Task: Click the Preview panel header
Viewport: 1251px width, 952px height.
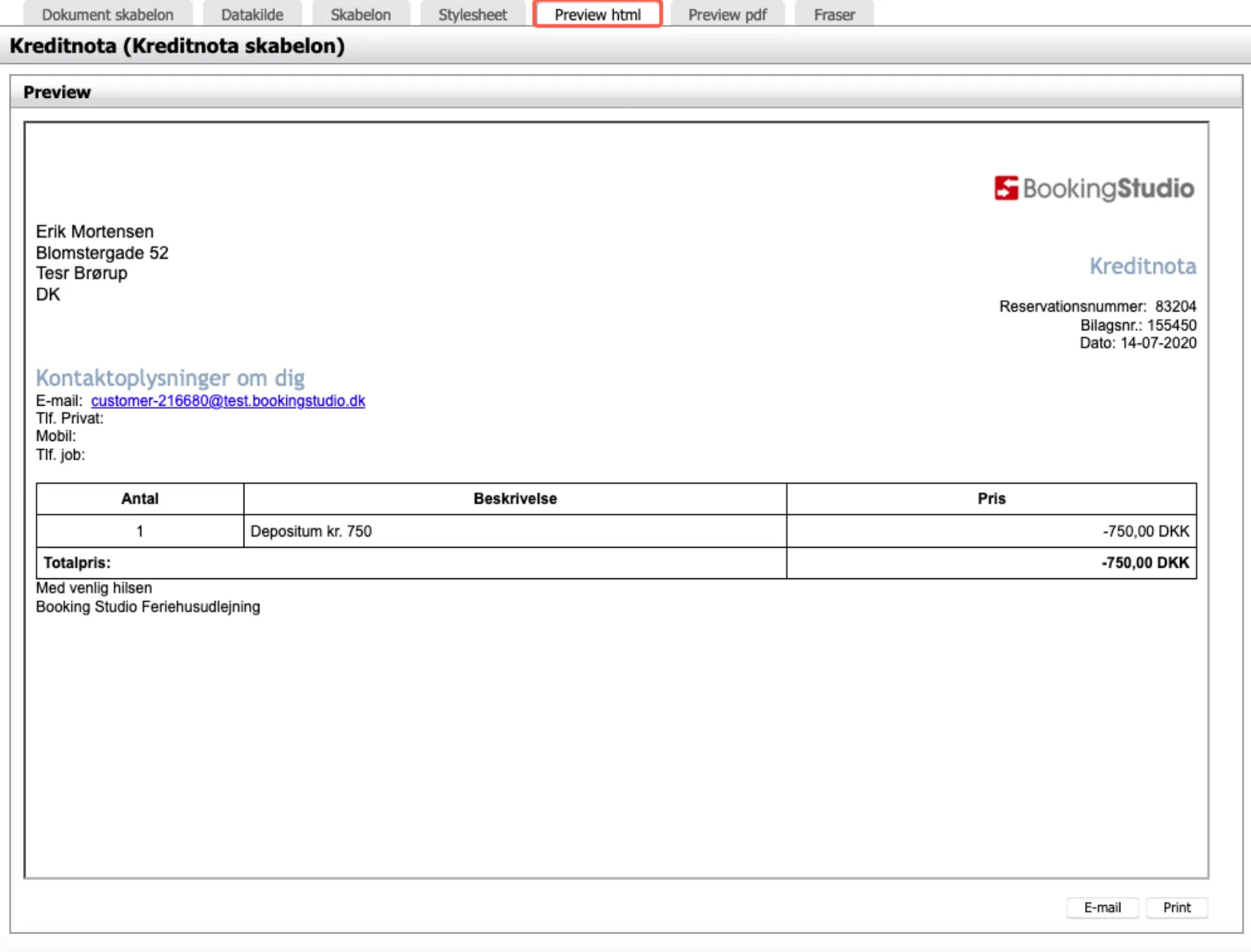Action: (57, 92)
